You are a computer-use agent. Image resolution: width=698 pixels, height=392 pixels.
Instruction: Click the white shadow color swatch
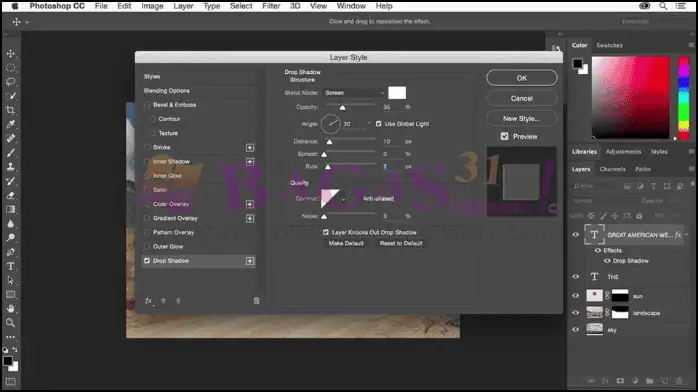[397, 93]
